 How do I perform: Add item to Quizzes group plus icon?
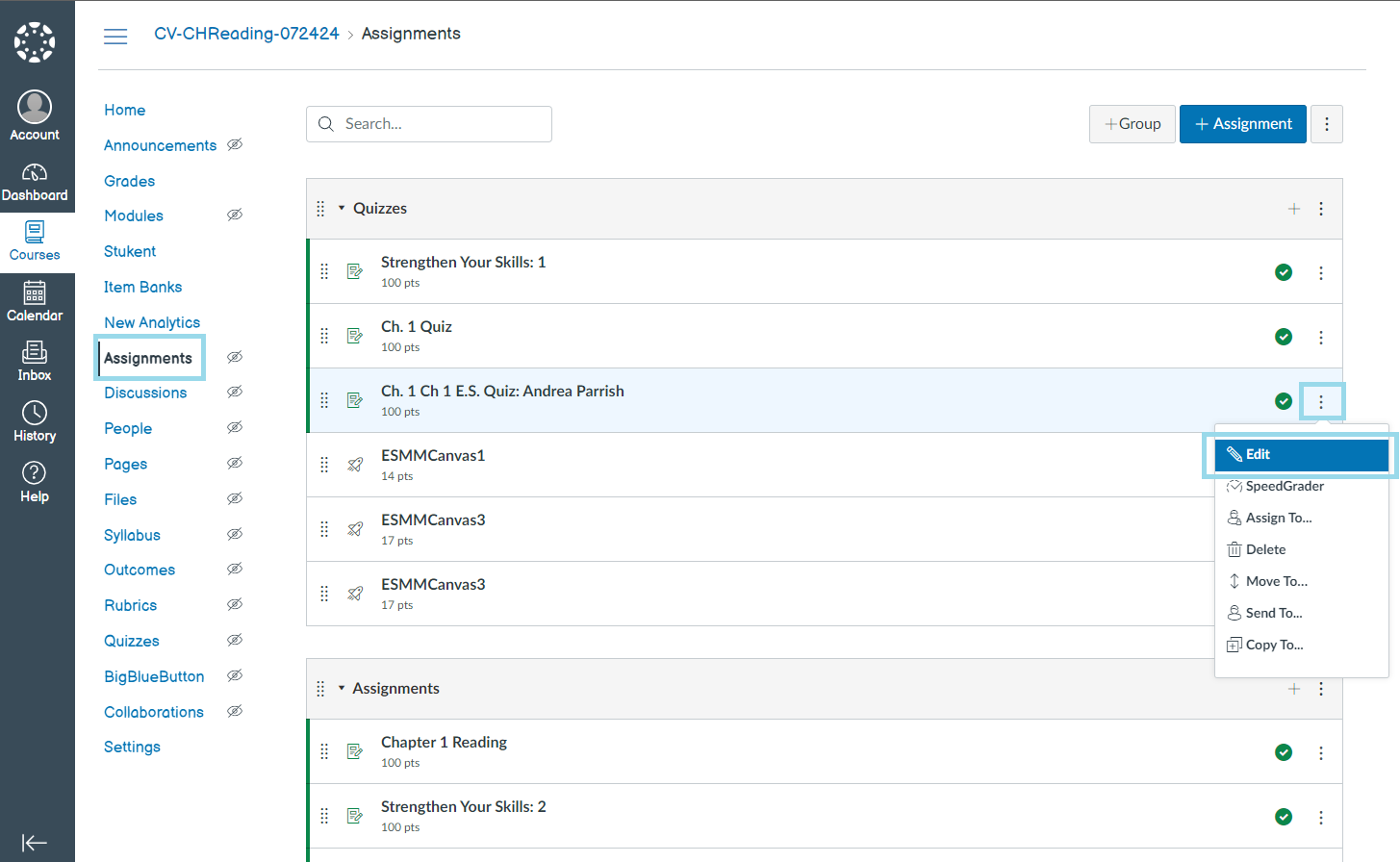1294,209
